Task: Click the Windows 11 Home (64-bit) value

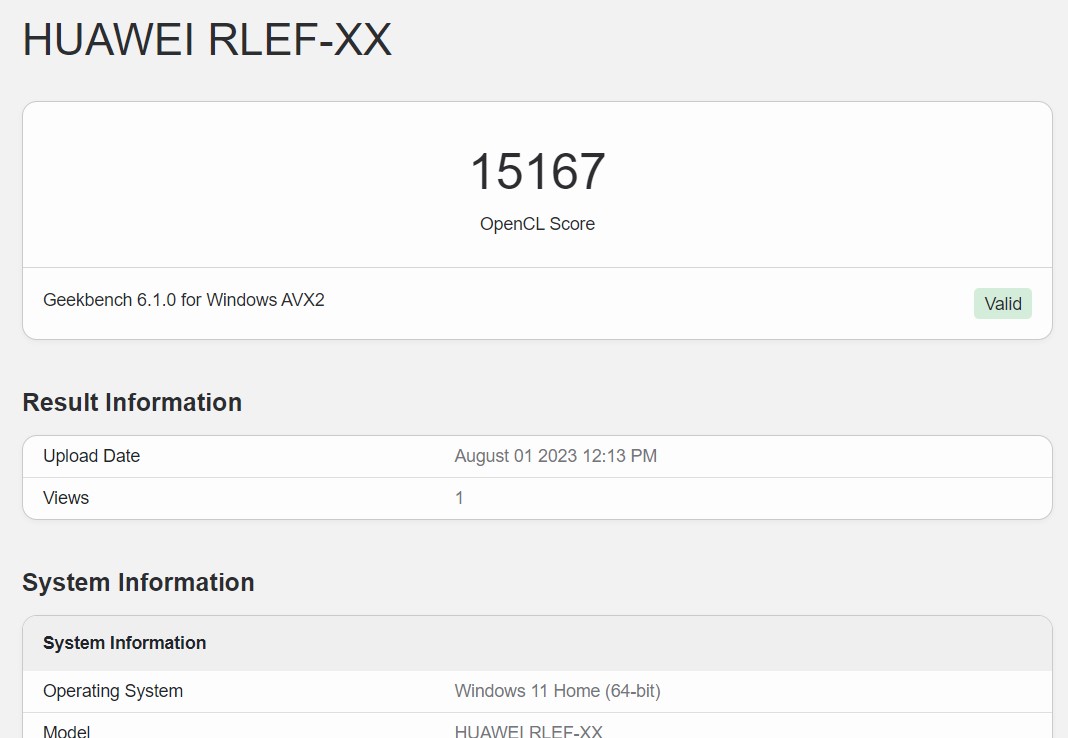Action: point(557,691)
